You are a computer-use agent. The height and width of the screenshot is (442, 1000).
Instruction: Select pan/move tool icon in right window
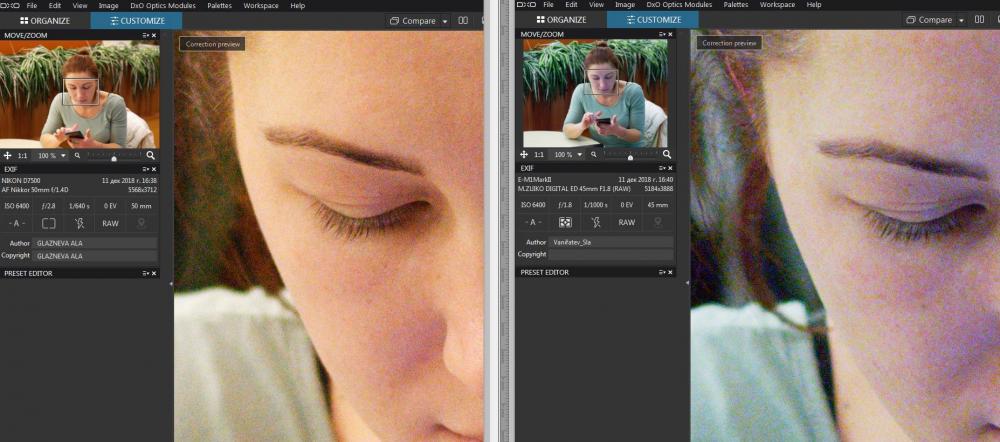[x=524, y=154]
